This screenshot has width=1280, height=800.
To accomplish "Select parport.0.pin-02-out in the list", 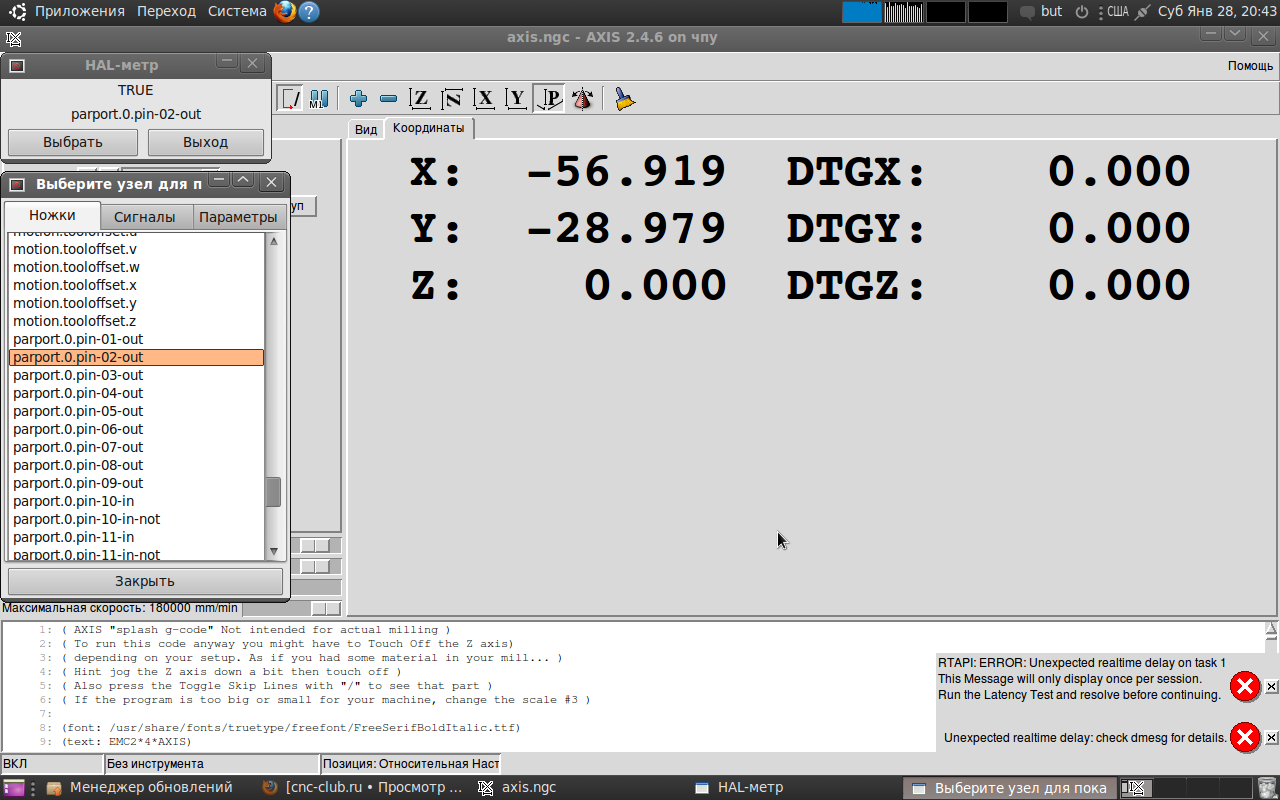I will (x=136, y=357).
